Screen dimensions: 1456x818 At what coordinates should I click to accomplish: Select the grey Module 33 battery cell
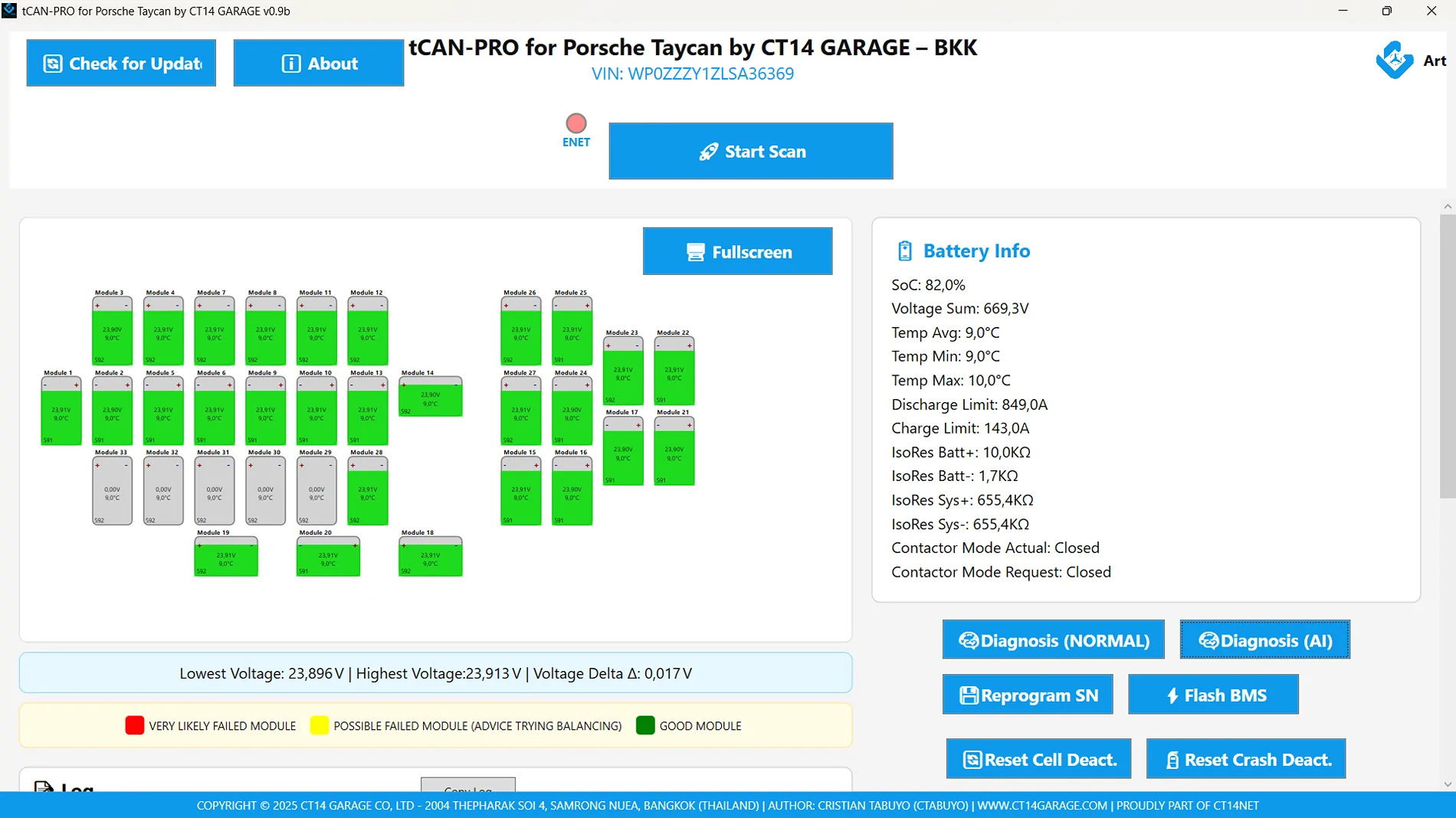pos(112,491)
